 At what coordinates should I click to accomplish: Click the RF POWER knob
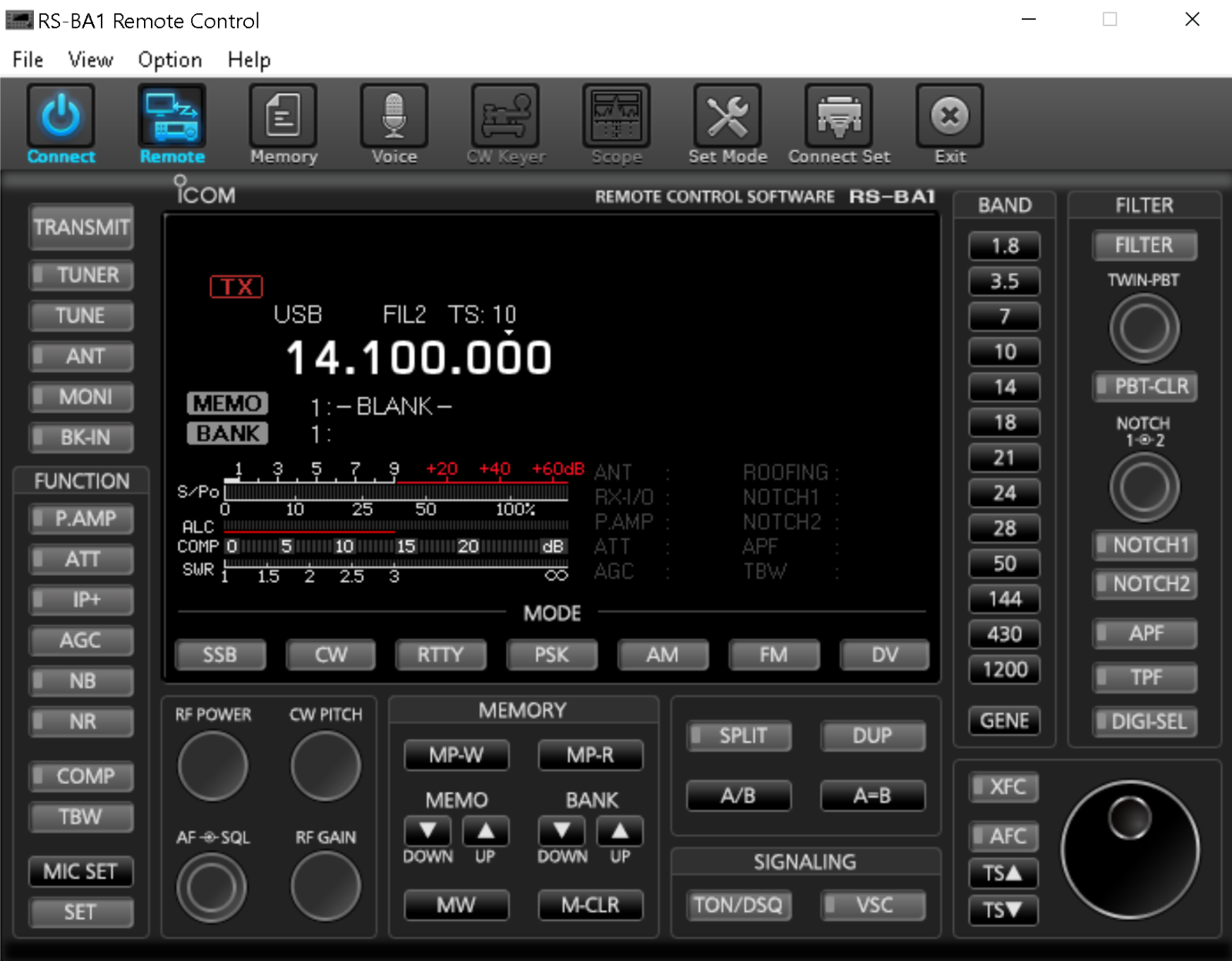pyautogui.click(x=213, y=766)
